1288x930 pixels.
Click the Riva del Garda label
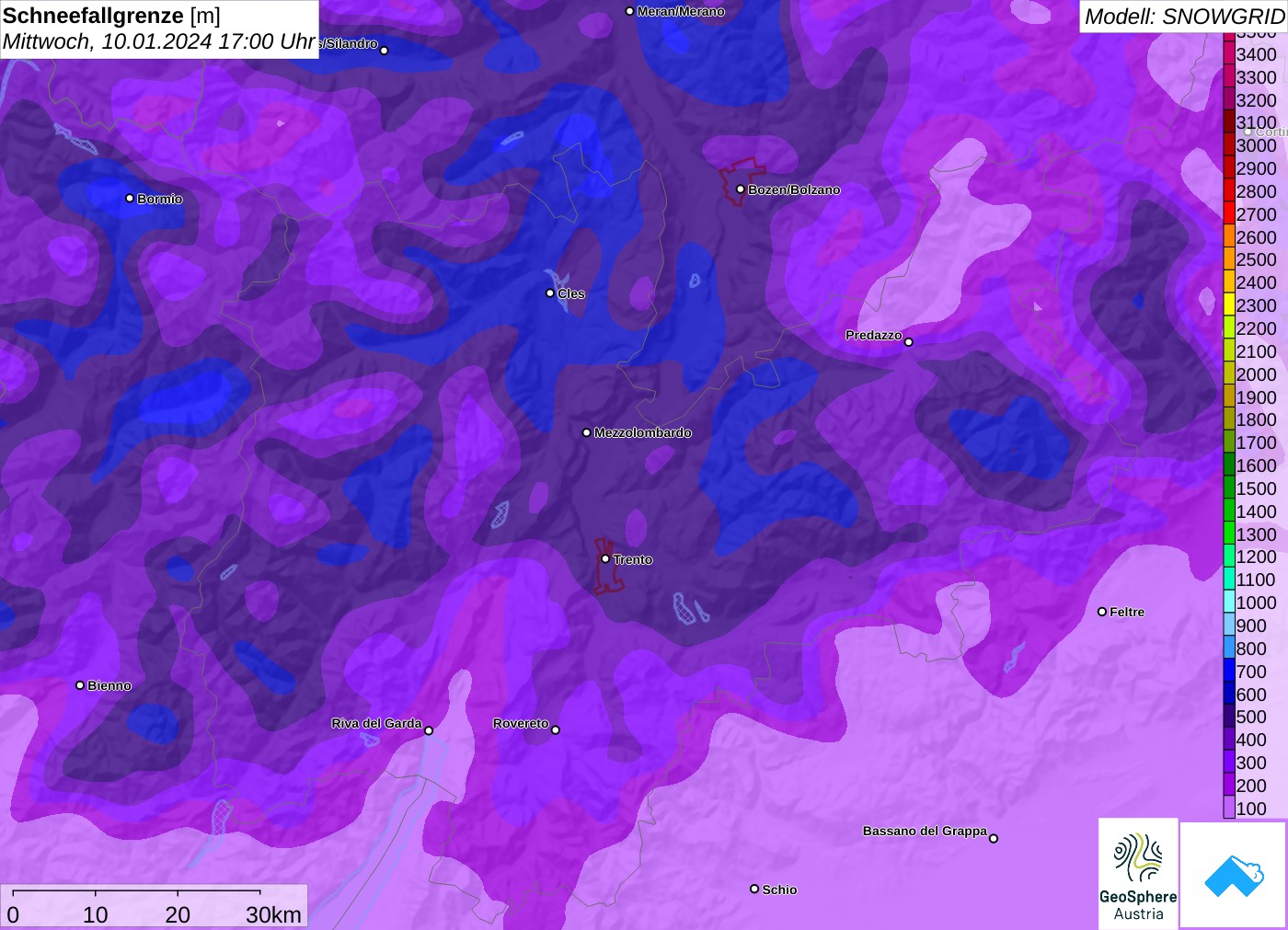(x=376, y=723)
